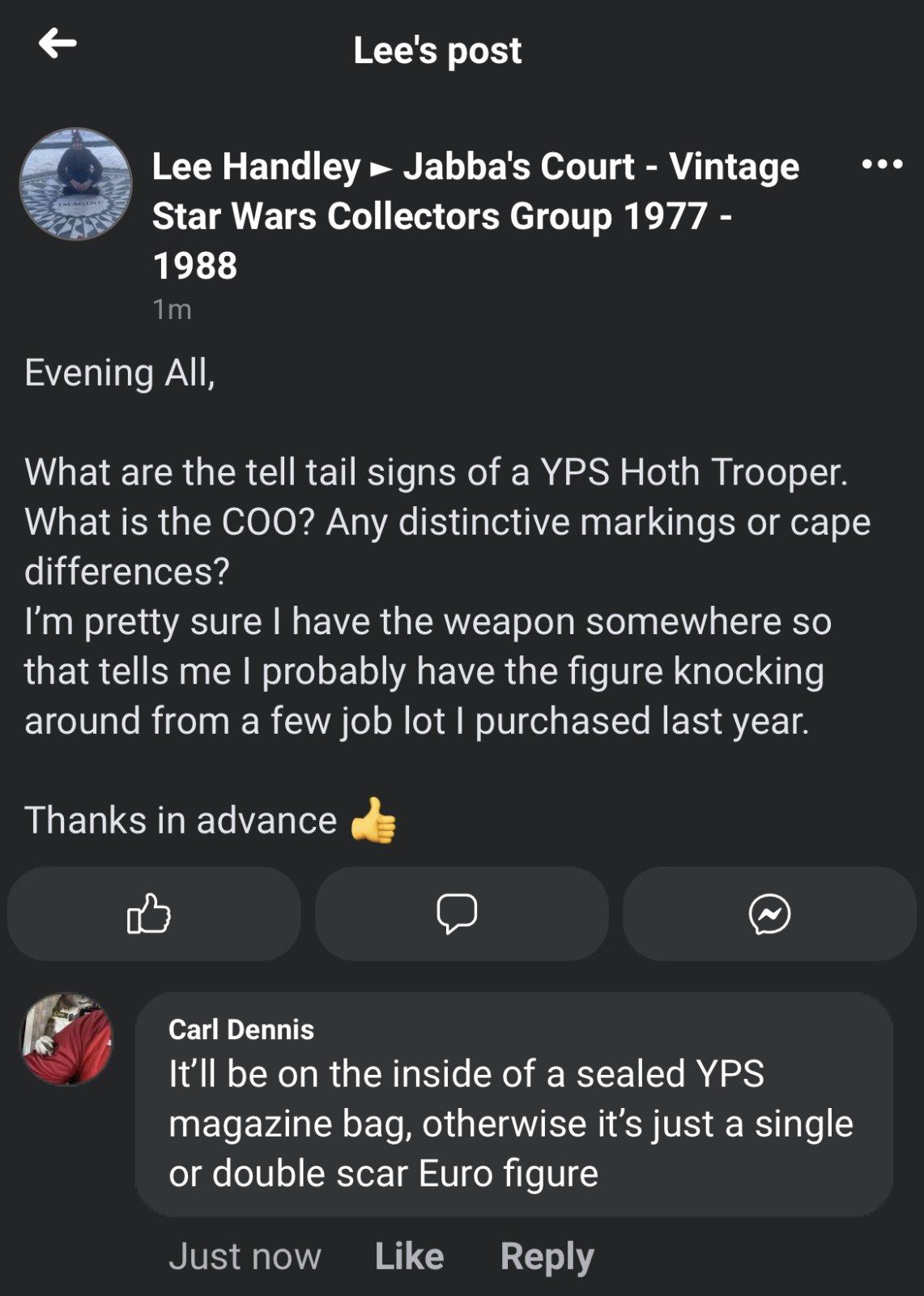Reply to Carl Dennis's comment
924x1296 pixels.
click(547, 1255)
